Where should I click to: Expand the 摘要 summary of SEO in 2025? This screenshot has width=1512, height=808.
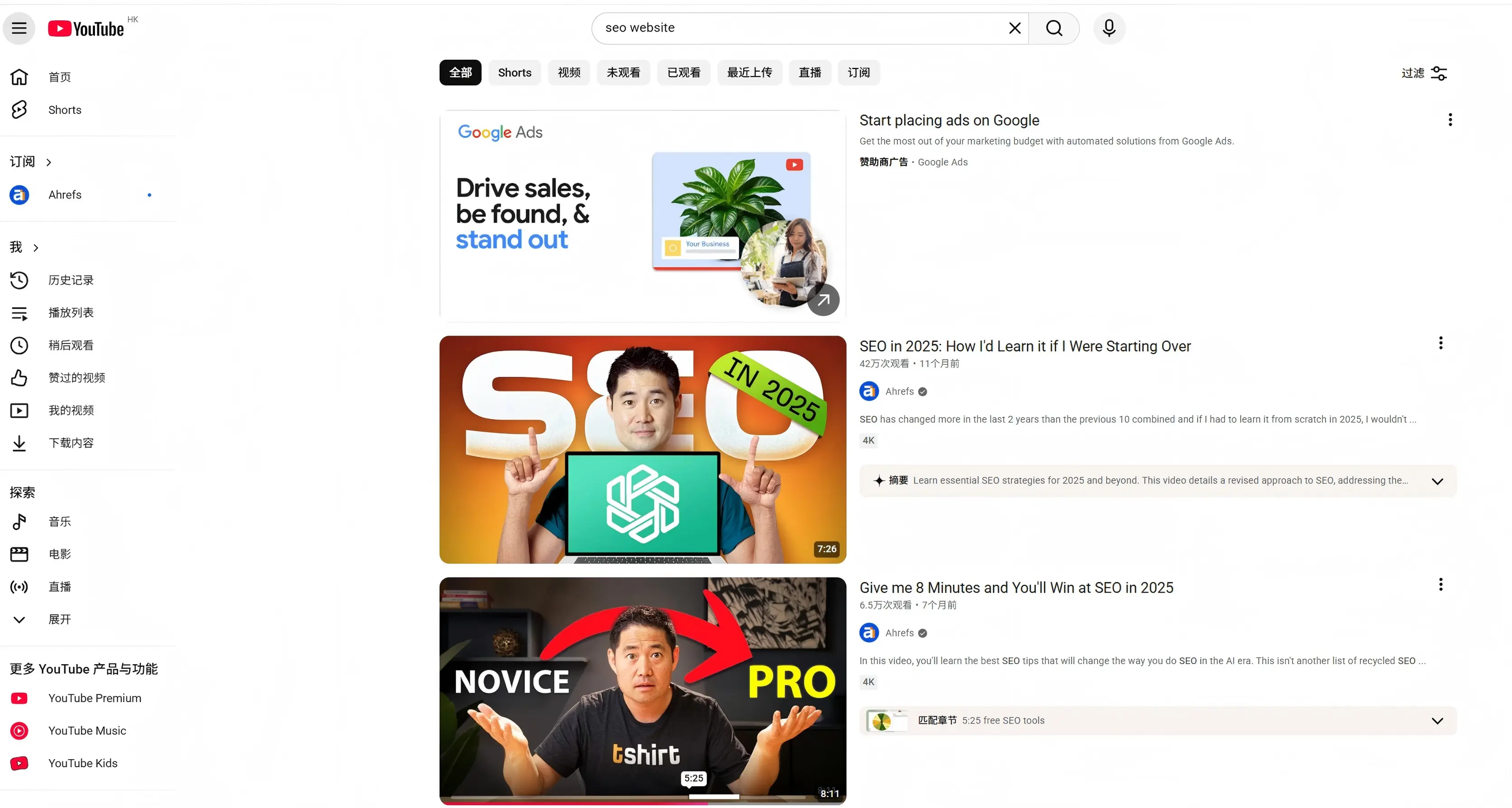(1437, 481)
